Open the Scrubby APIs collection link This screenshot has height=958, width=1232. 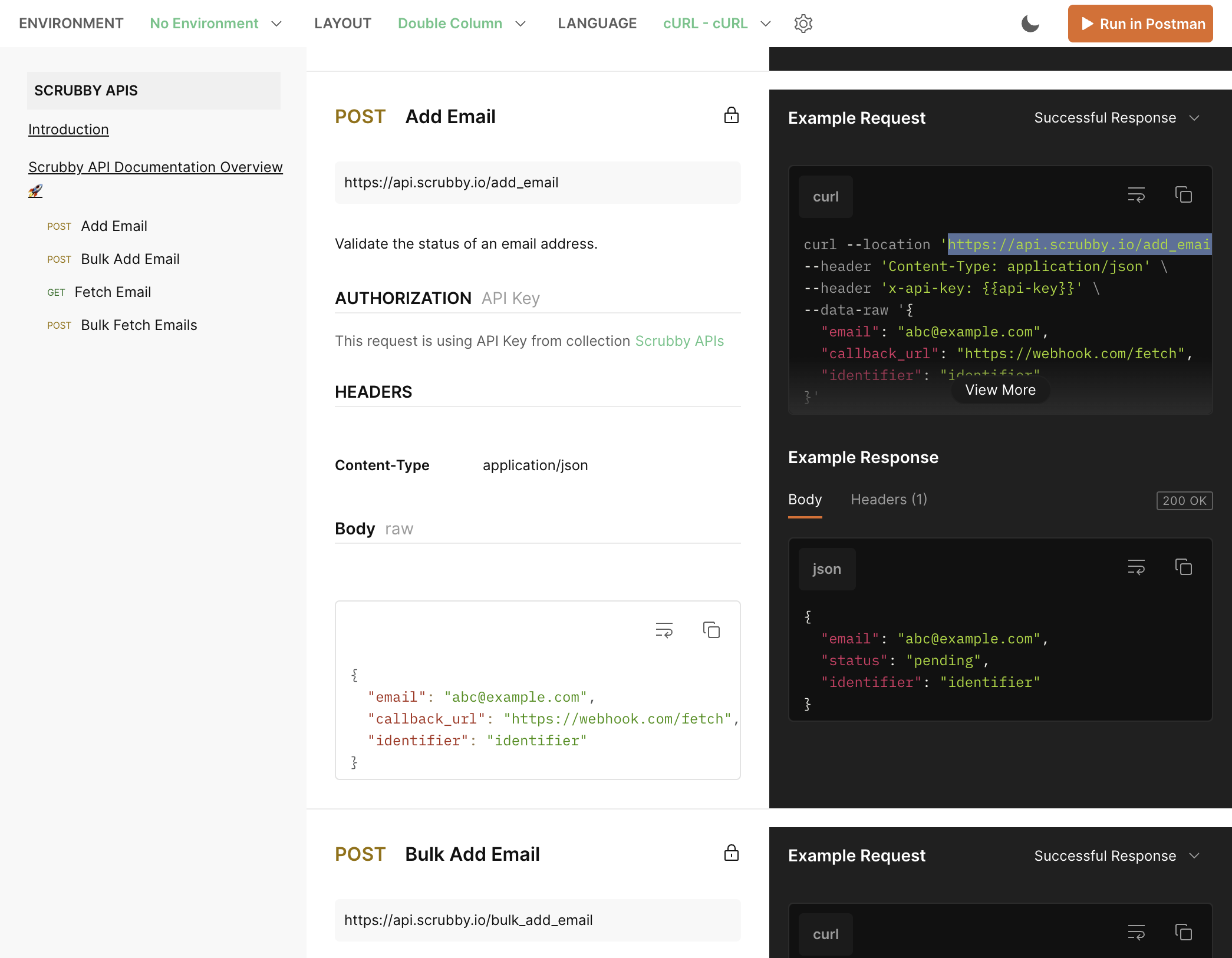[x=679, y=341]
